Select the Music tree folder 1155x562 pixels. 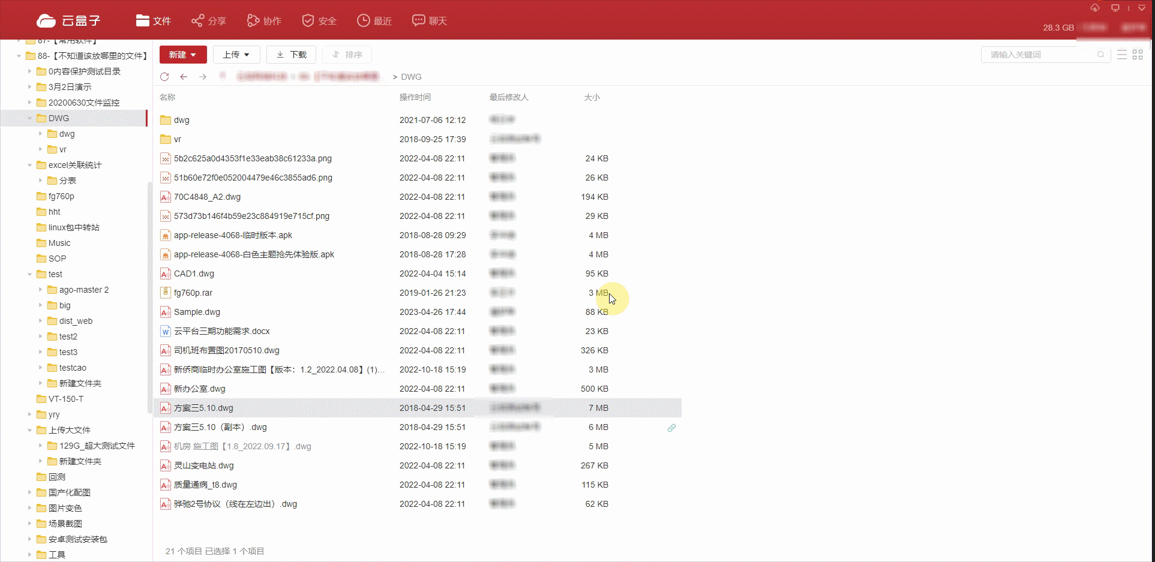click(60, 243)
